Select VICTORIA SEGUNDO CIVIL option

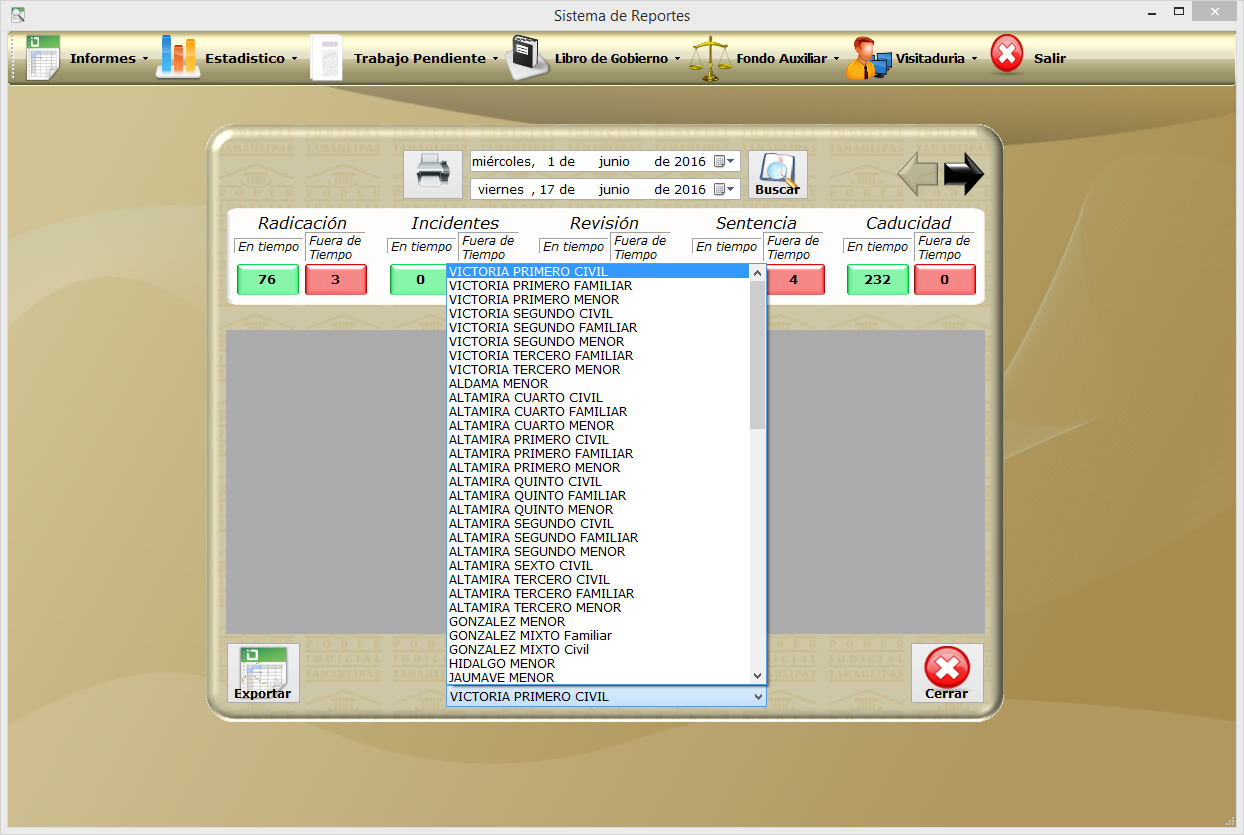[x=598, y=313]
